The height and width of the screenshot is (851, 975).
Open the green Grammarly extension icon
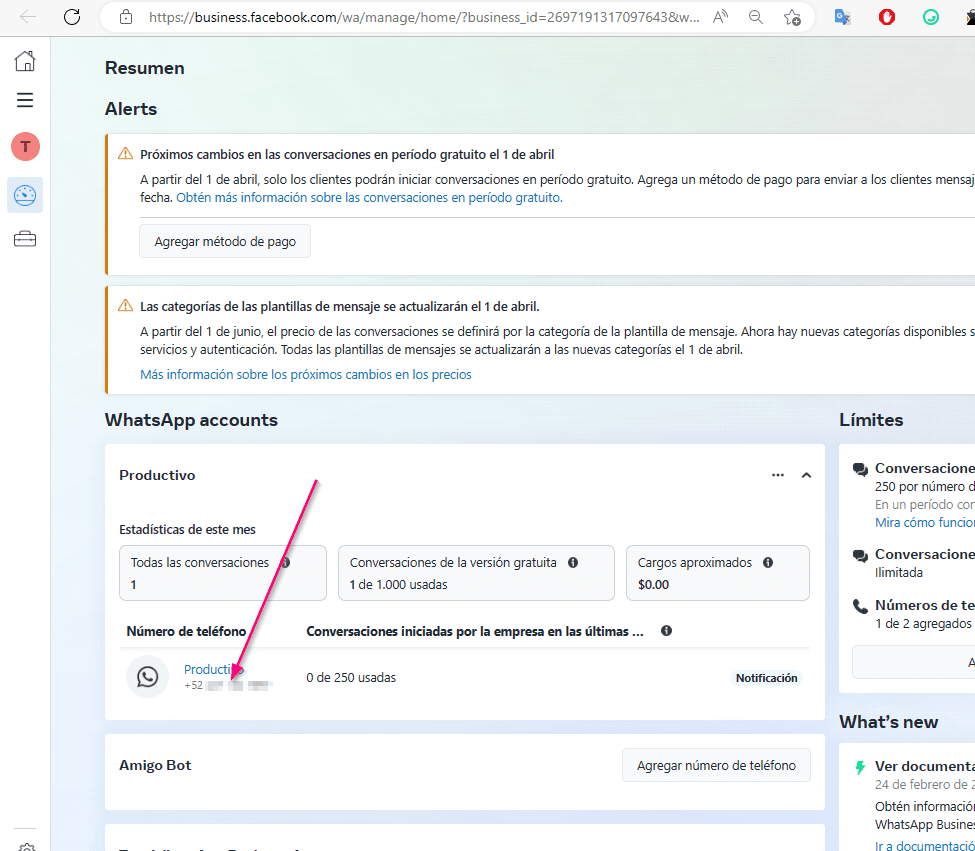pos(931,17)
